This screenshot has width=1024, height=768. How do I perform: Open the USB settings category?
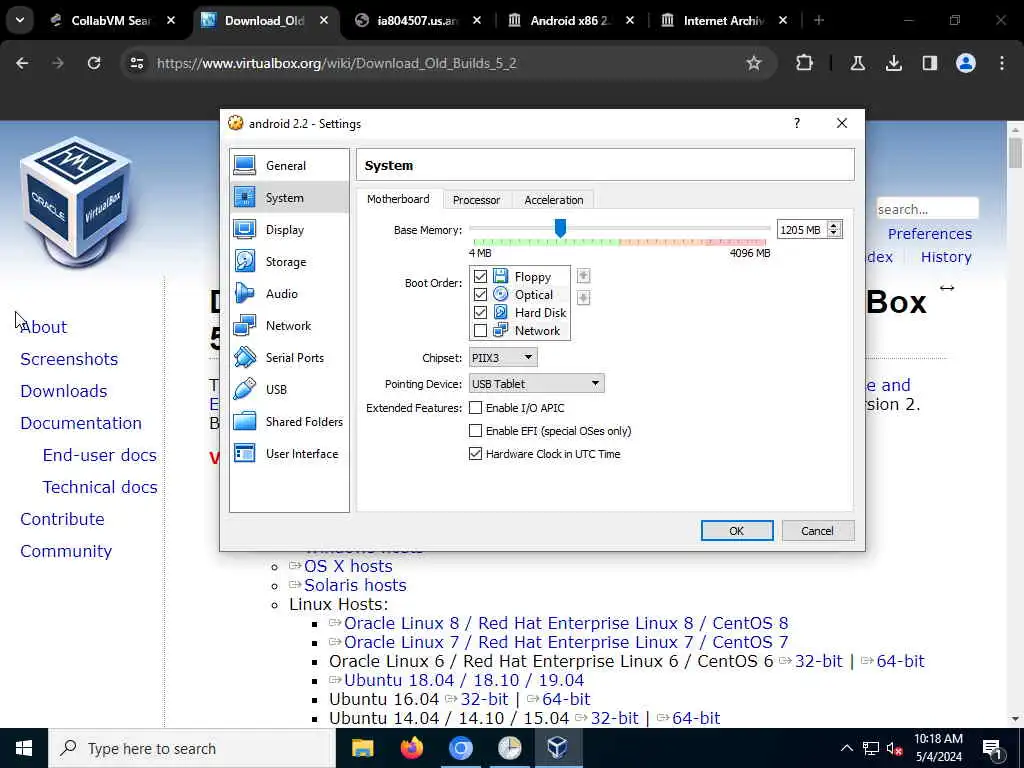289,390
